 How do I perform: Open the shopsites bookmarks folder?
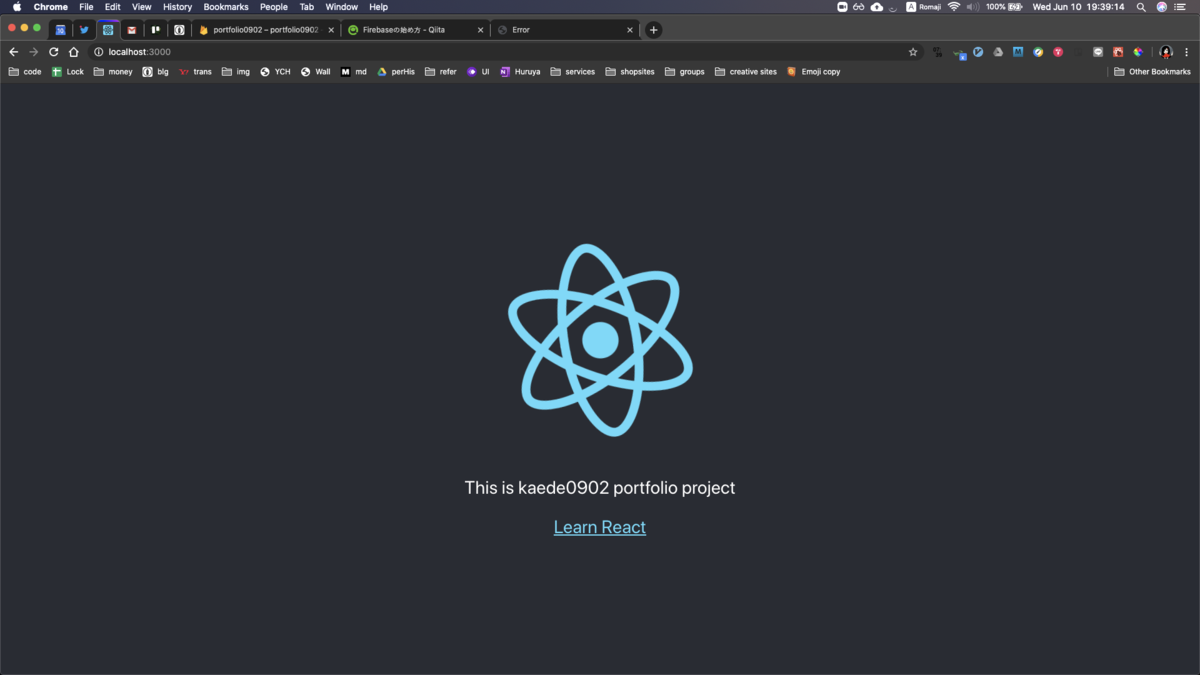coord(630,72)
